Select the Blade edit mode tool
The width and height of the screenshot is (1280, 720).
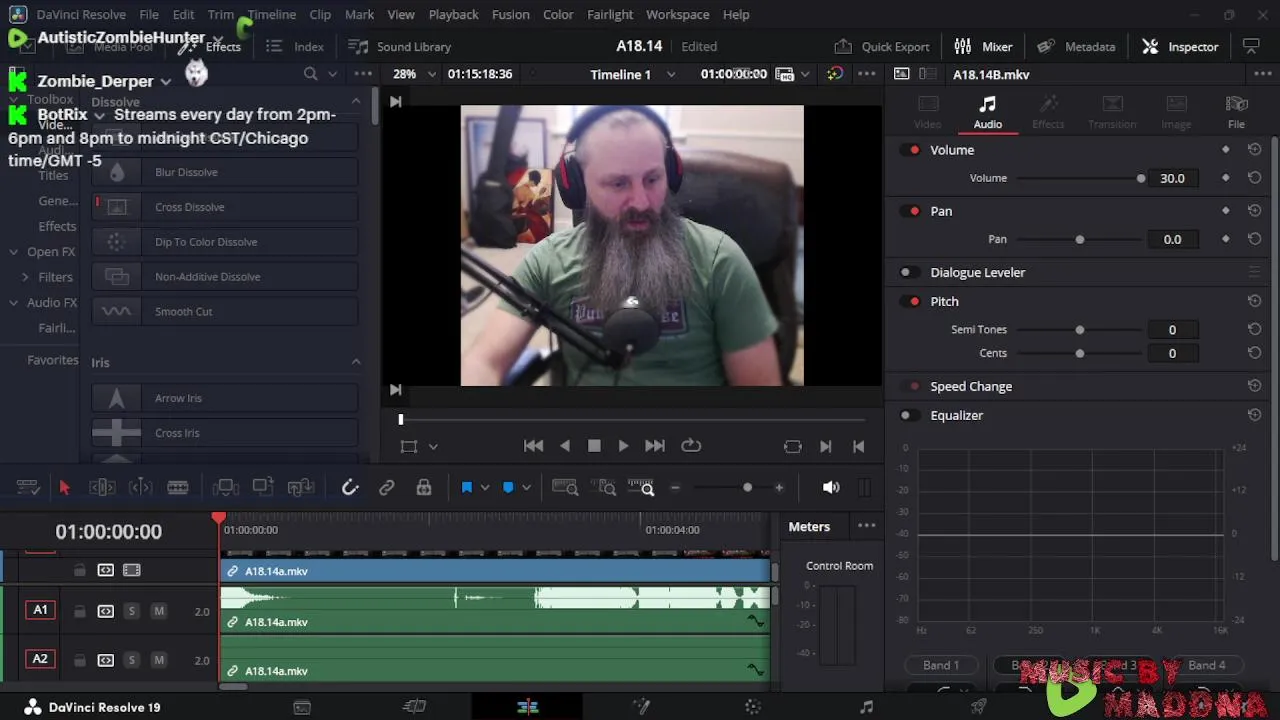click(178, 488)
